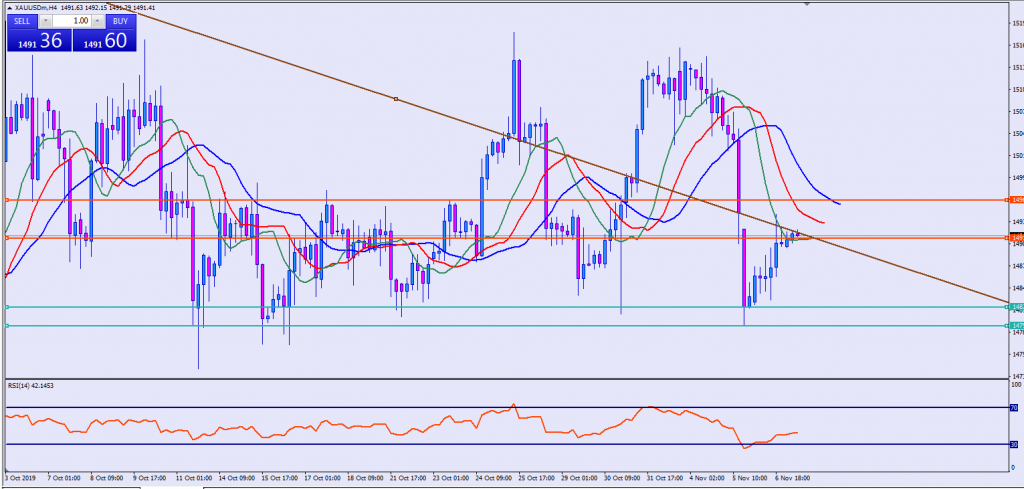Click the 1.00 lot volume input field
This screenshot has height=489, width=1024.
tap(71, 20)
